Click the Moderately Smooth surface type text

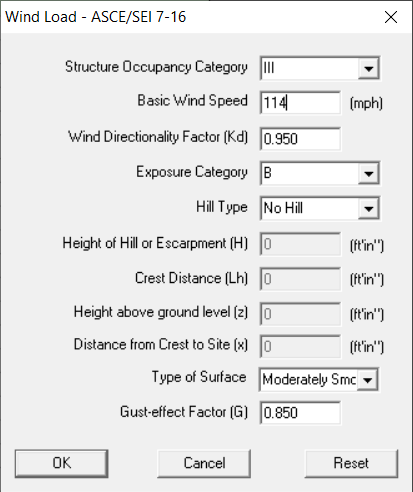(309, 380)
